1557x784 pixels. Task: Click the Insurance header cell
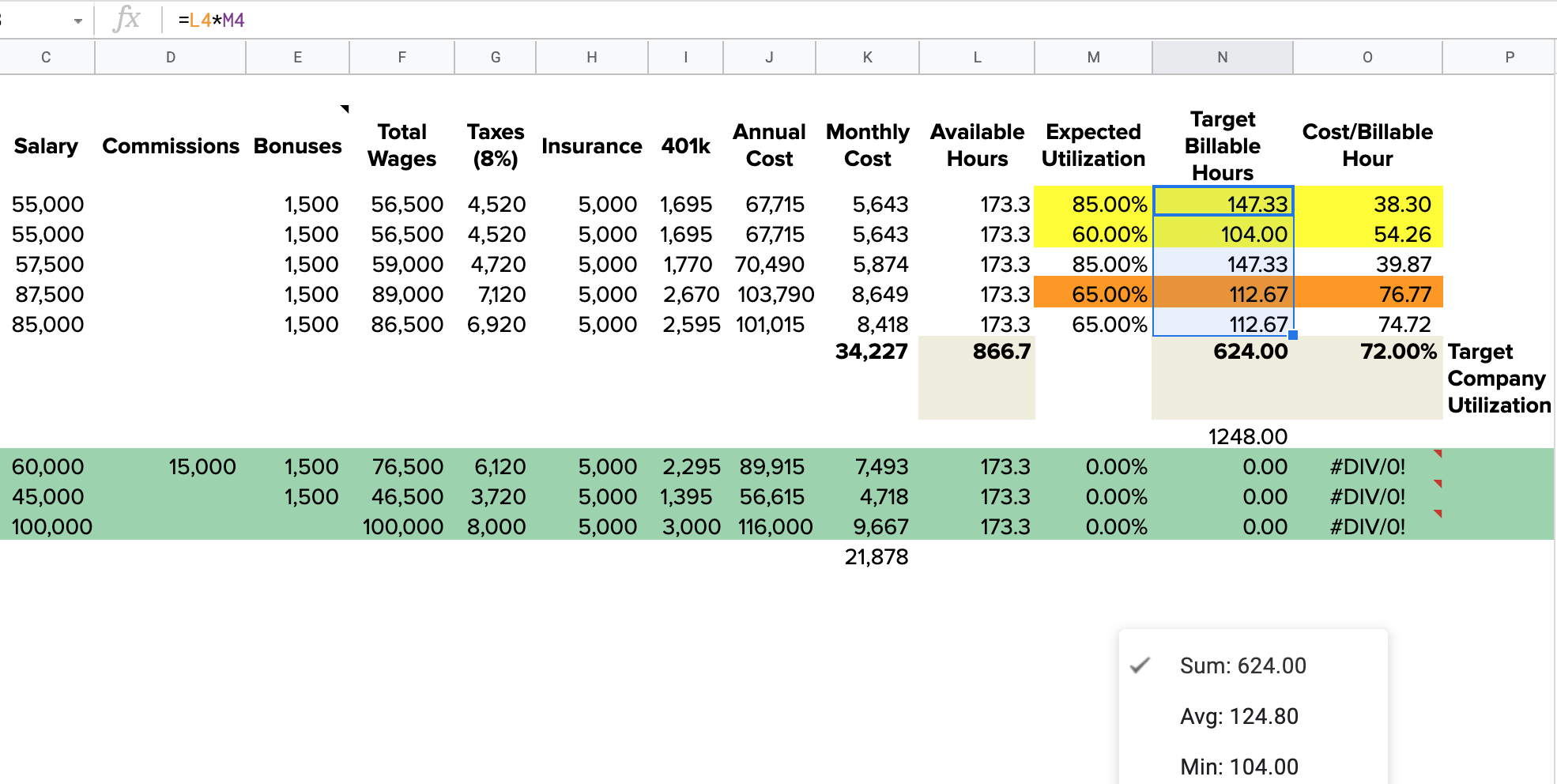592,146
